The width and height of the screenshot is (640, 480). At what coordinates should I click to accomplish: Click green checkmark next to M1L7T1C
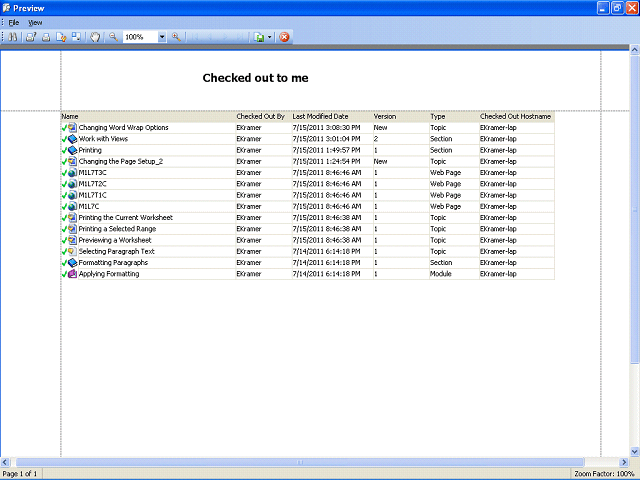64,196
